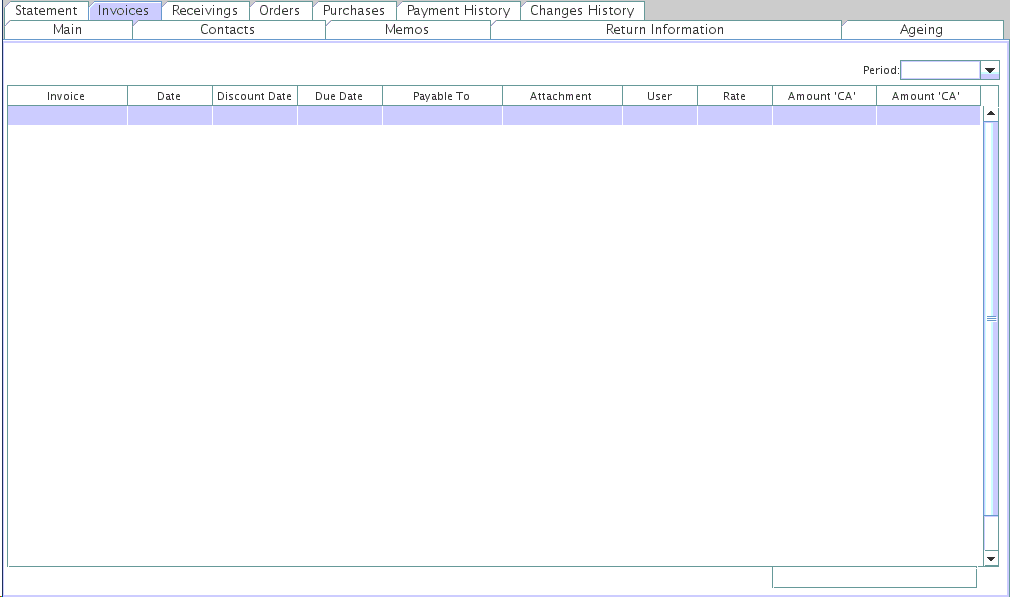Click the total field below the table

[x=874, y=577]
